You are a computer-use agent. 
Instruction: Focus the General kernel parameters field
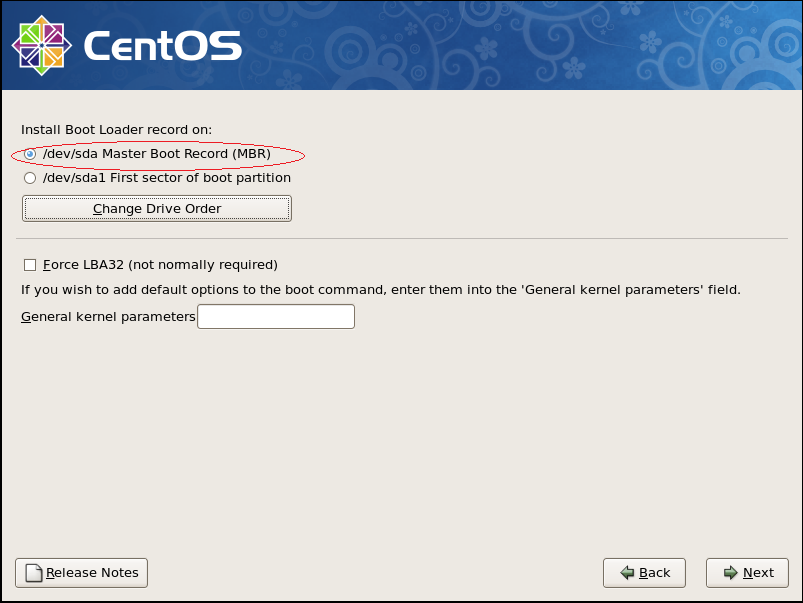click(276, 317)
